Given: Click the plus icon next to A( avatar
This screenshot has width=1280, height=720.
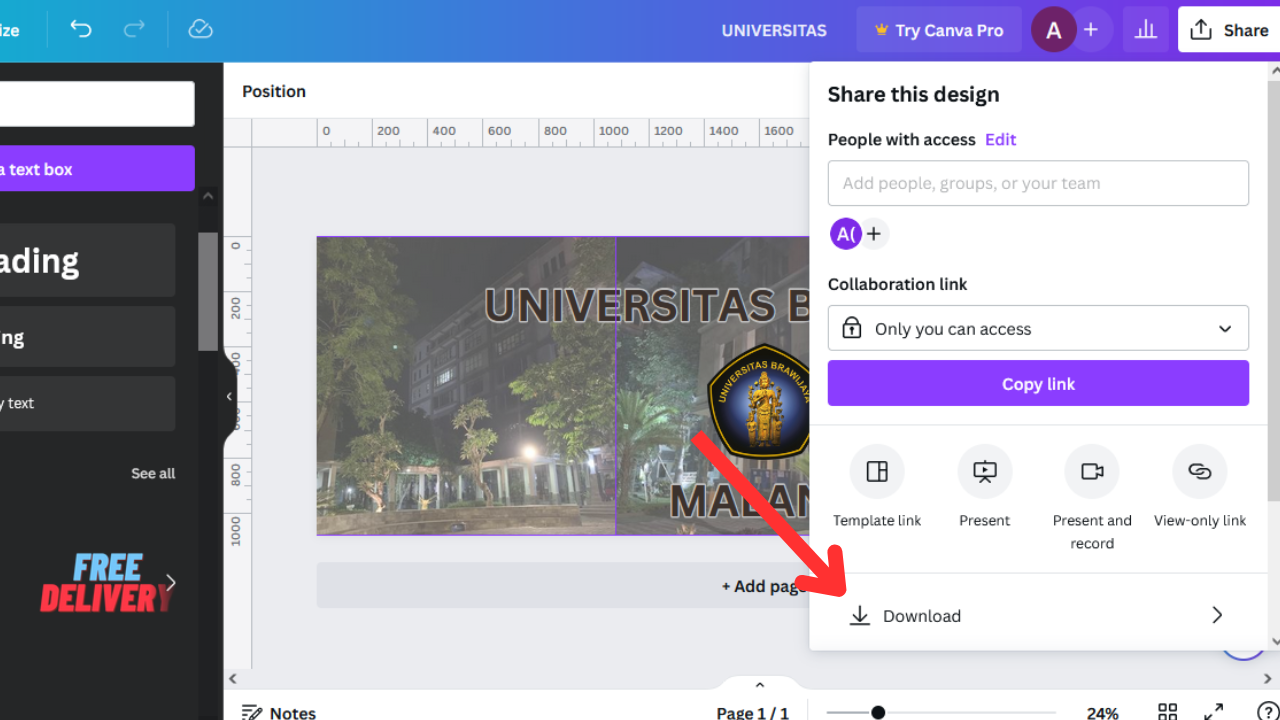Looking at the screenshot, I should point(874,234).
